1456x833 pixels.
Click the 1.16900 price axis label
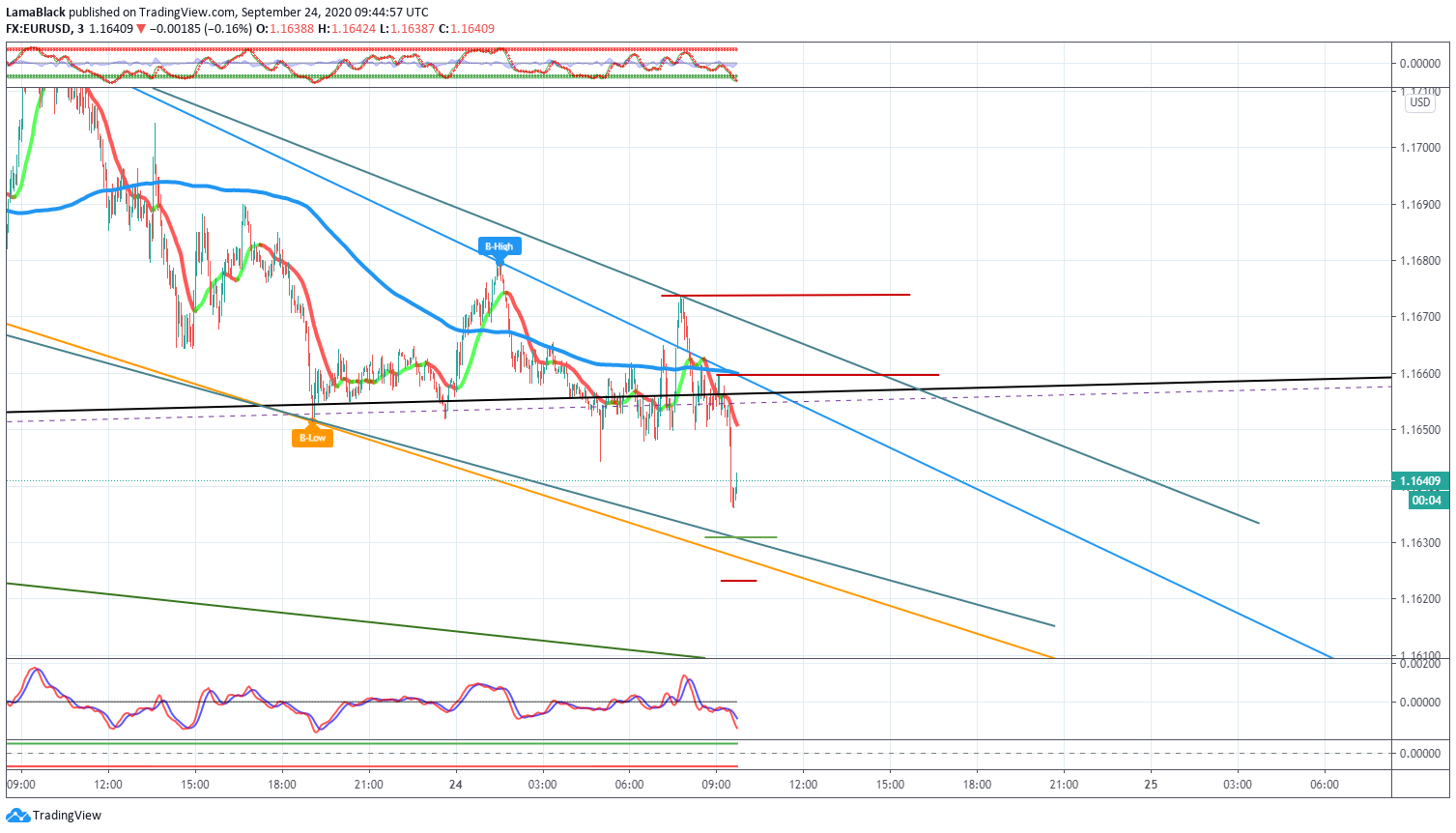pyautogui.click(x=1419, y=205)
